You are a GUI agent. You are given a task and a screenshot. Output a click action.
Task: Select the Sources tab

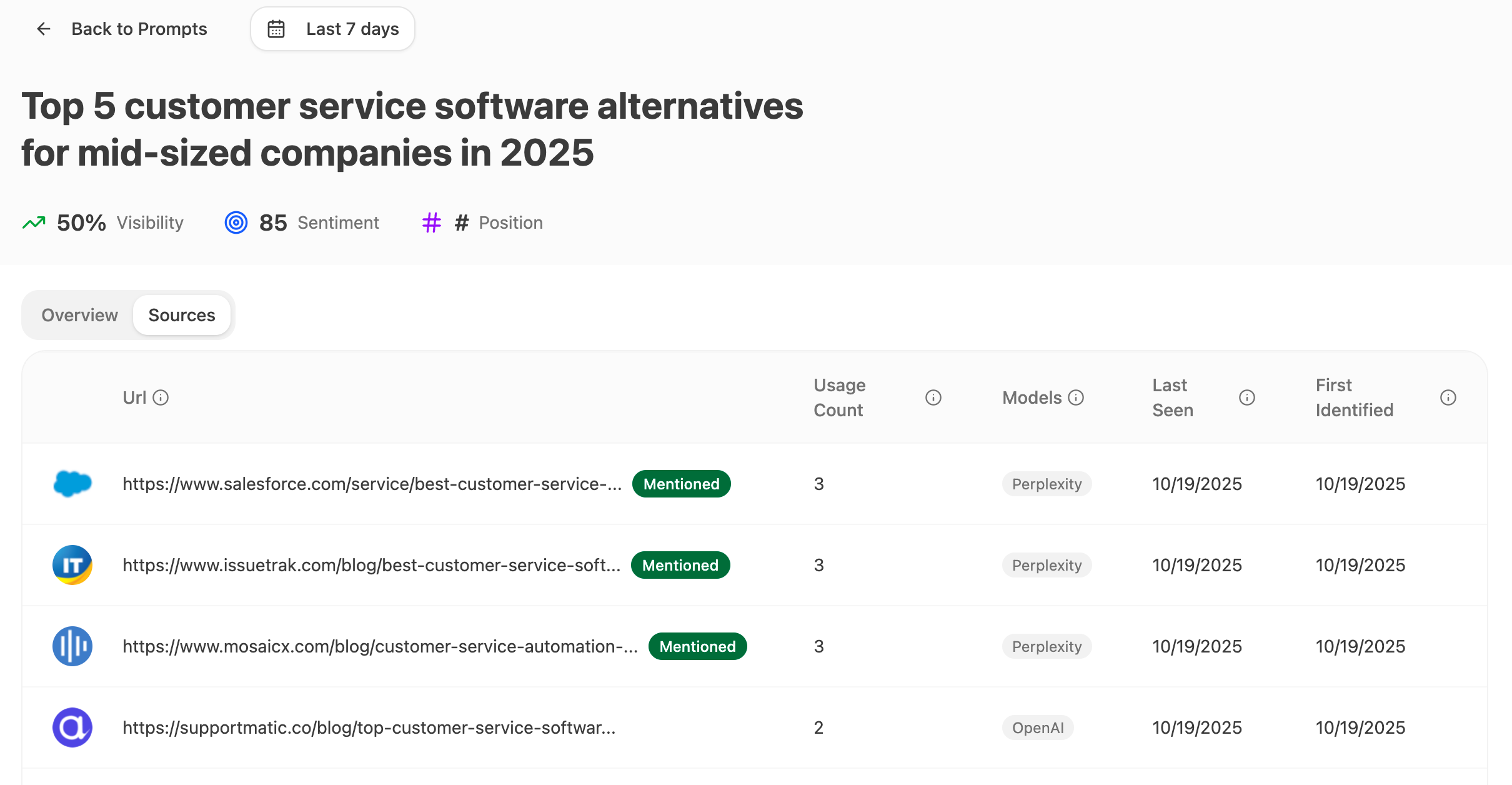(182, 315)
